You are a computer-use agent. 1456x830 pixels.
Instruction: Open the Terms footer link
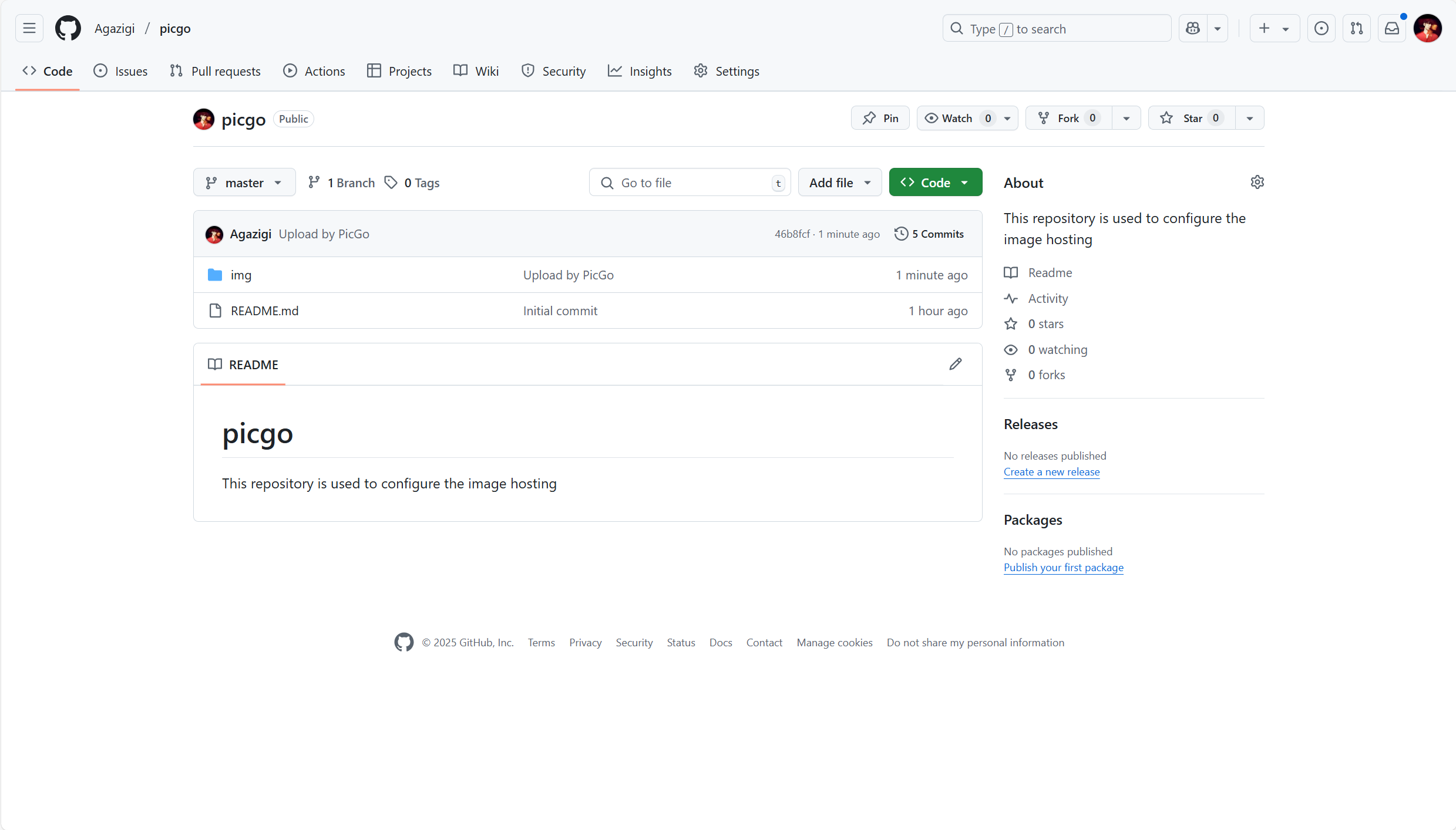click(541, 642)
